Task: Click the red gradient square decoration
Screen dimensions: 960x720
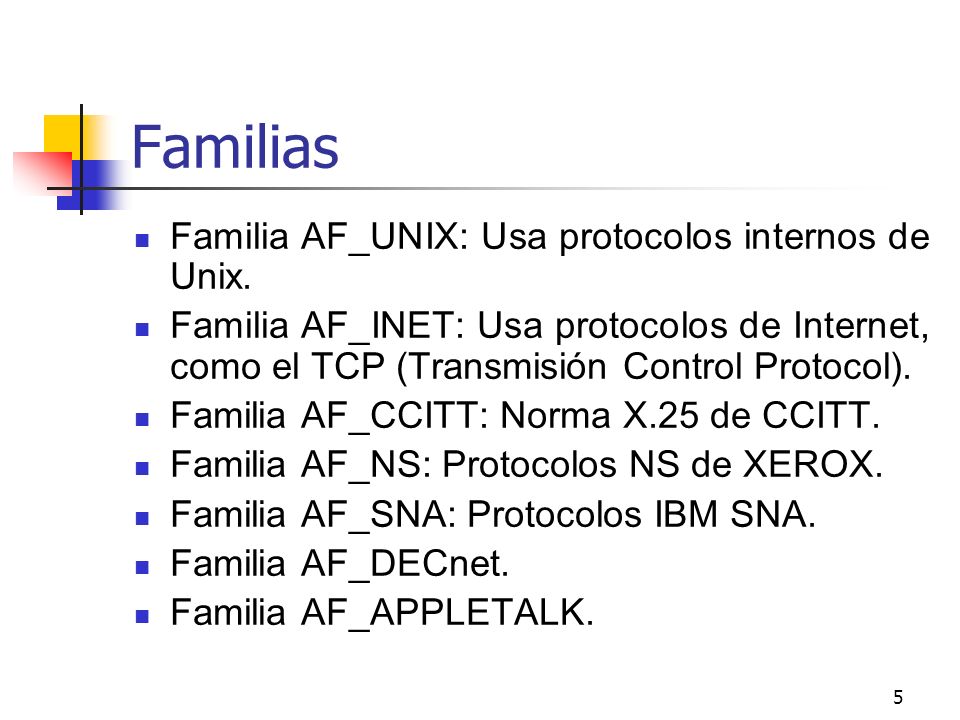Action: click(x=43, y=172)
